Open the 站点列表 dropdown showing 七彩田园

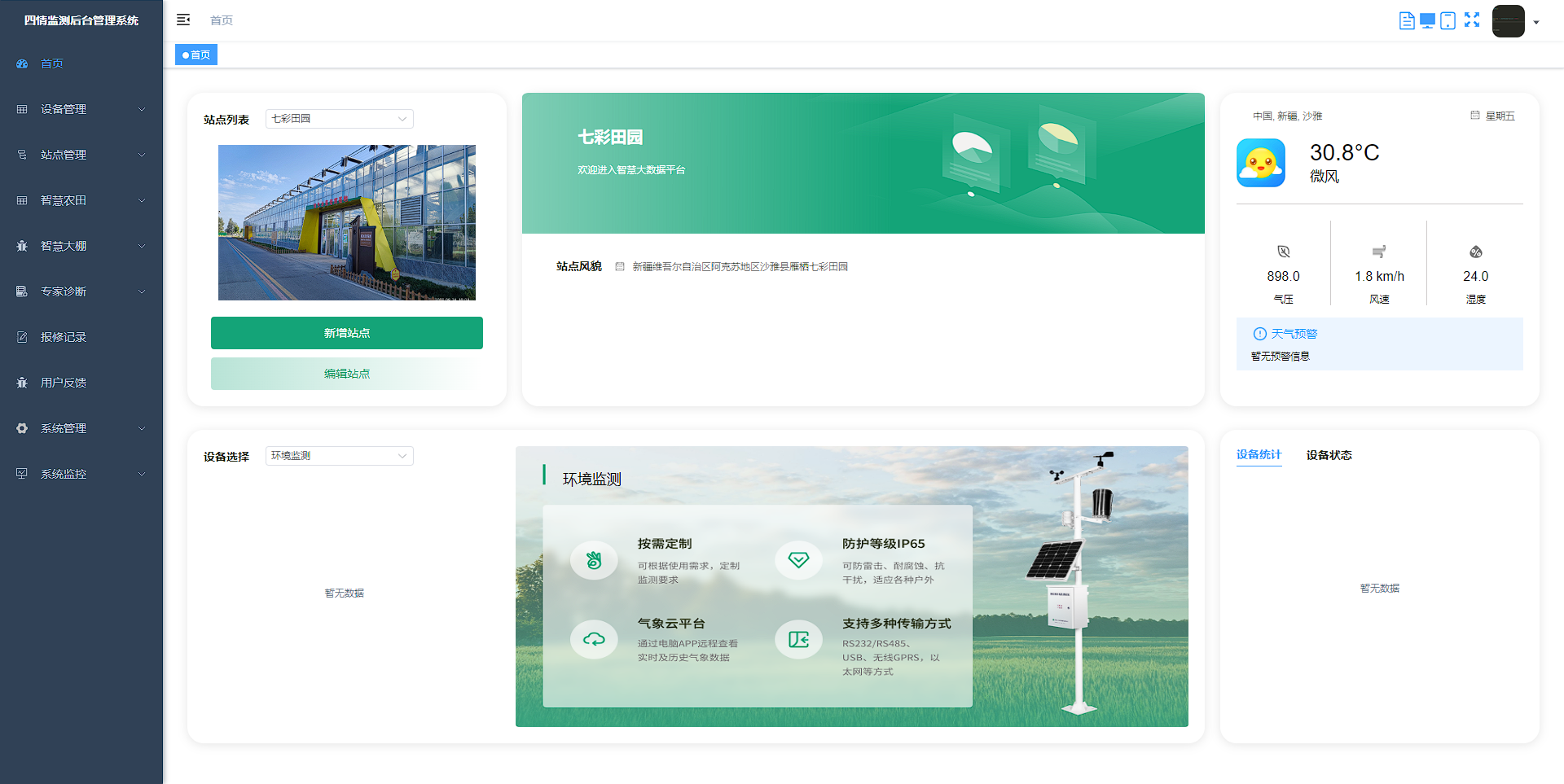coord(339,119)
